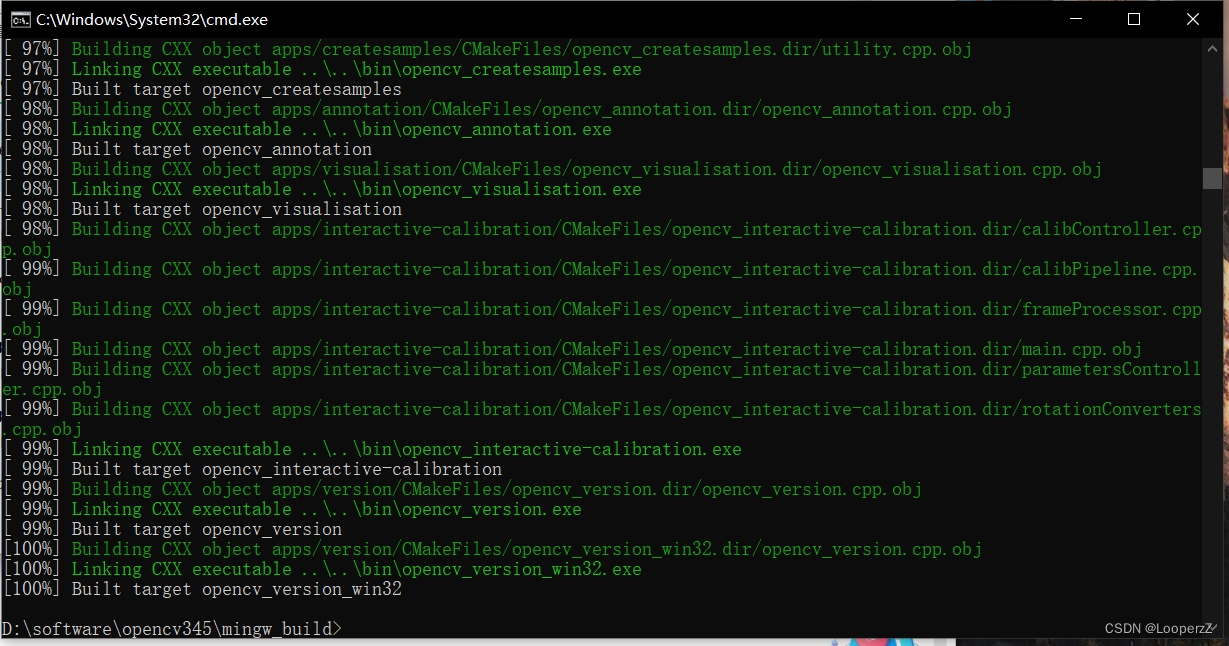The width and height of the screenshot is (1229, 646).
Task: Close the cmd.exe window
Action: [x=1191, y=19]
